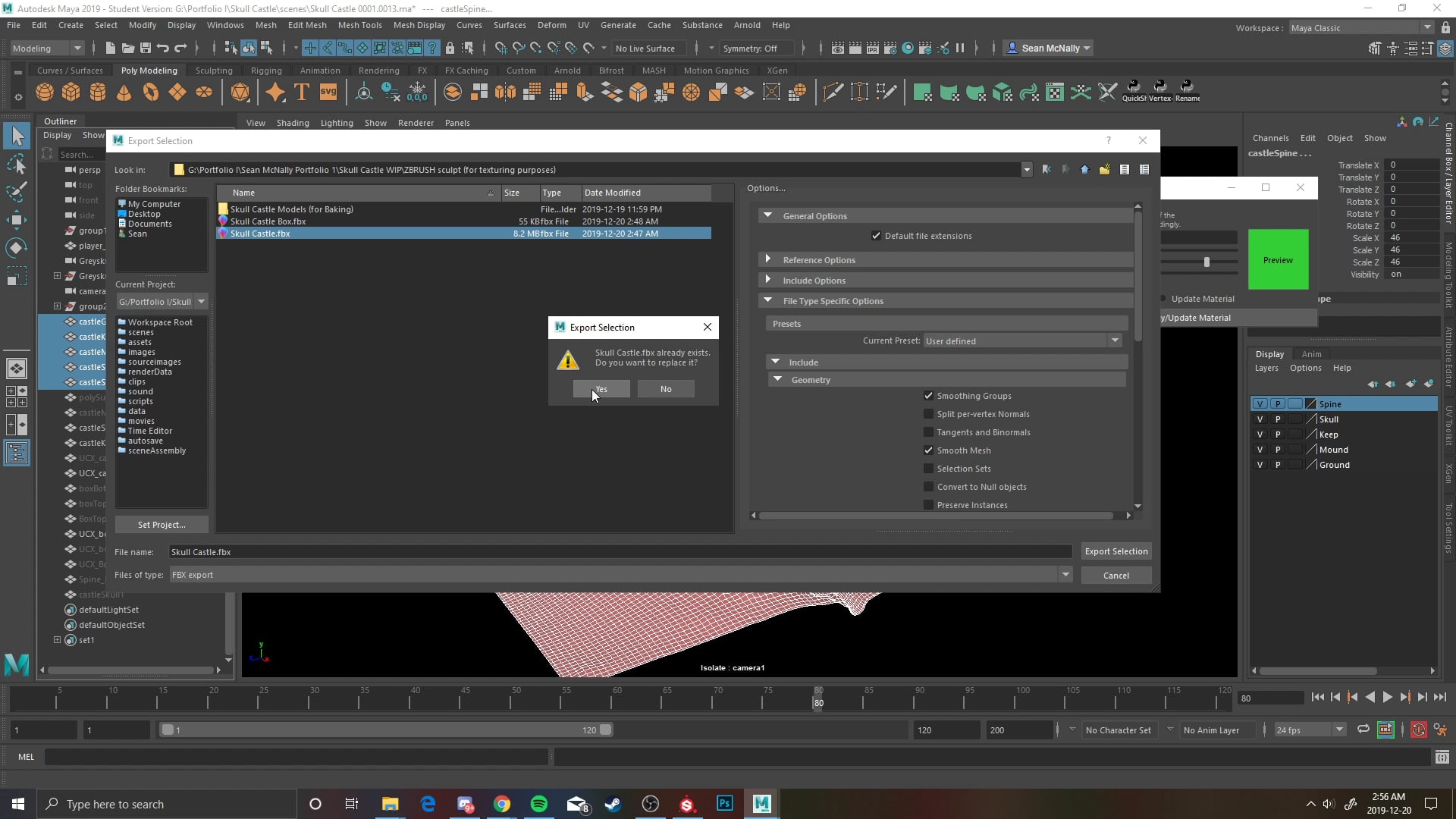Screen dimensions: 1456x819
Task: Confirm replace by clicking Yes
Action: click(x=601, y=389)
